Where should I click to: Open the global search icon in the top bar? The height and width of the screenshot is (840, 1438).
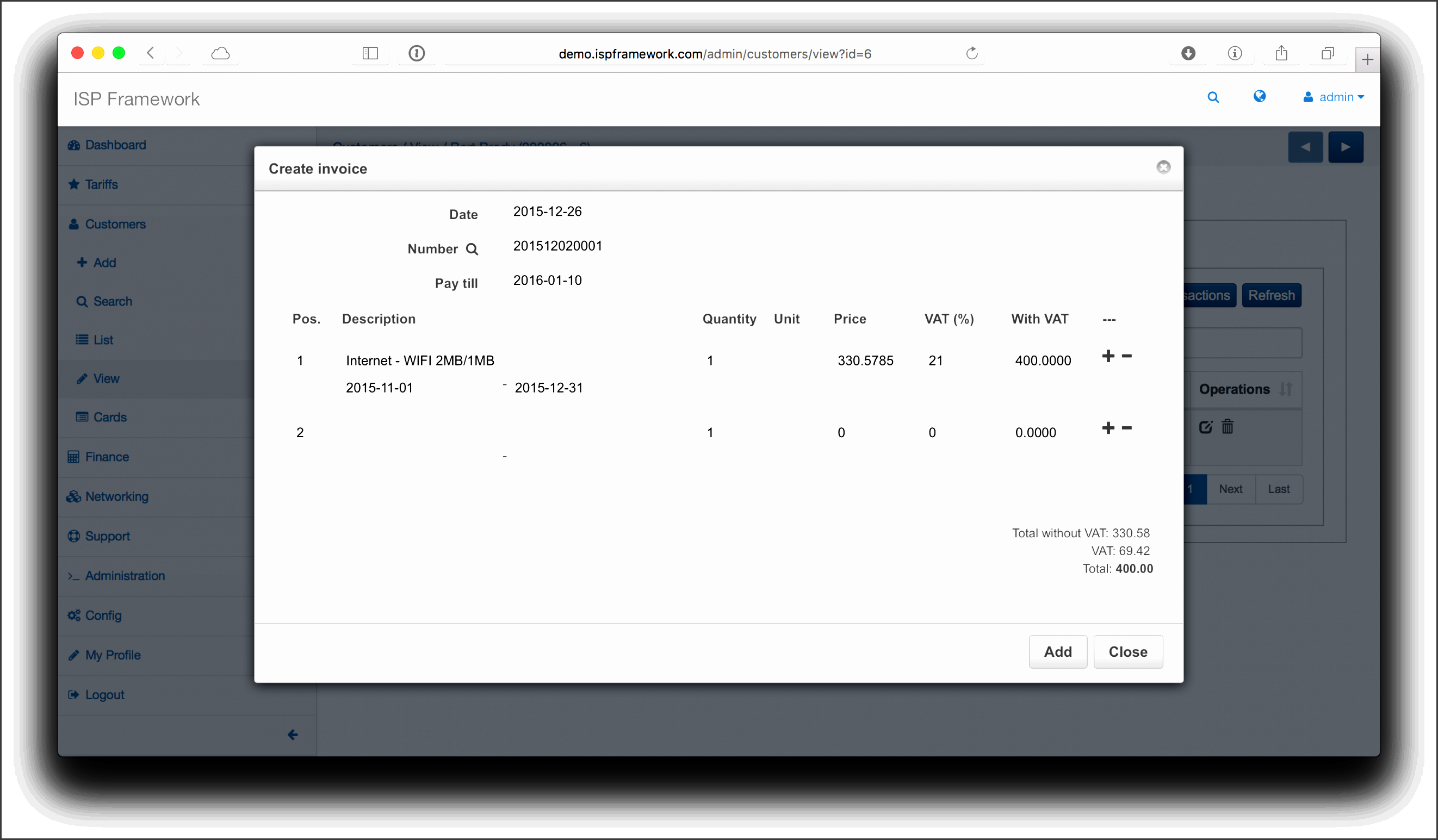1214,97
